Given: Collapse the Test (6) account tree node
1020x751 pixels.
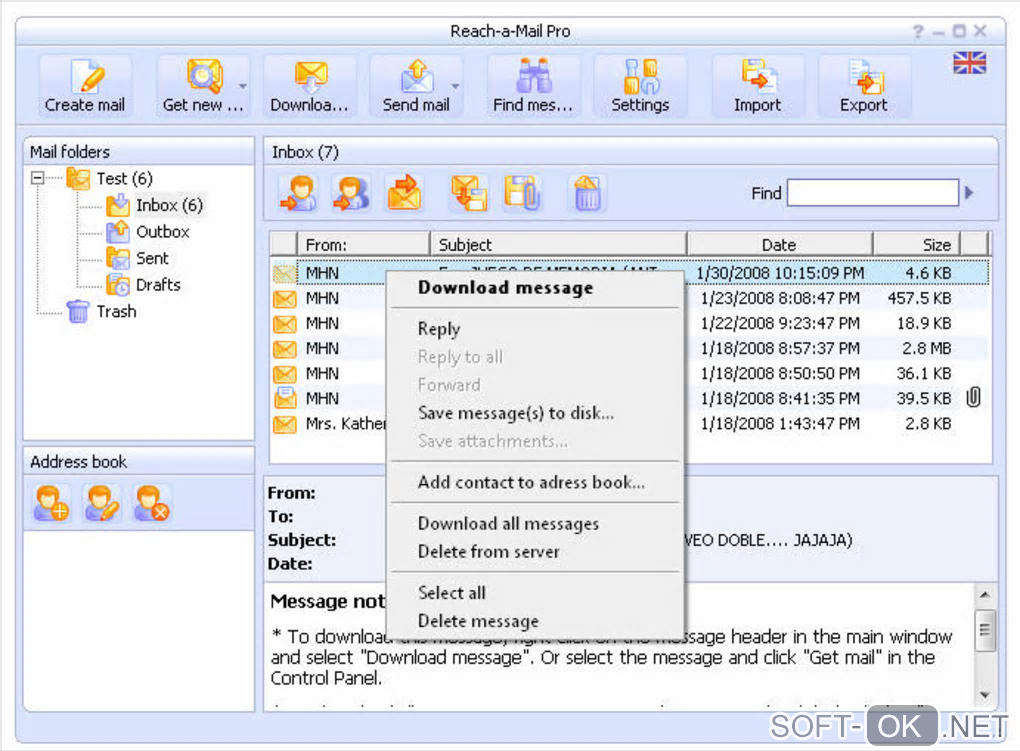Looking at the screenshot, I should tap(38, 178).
